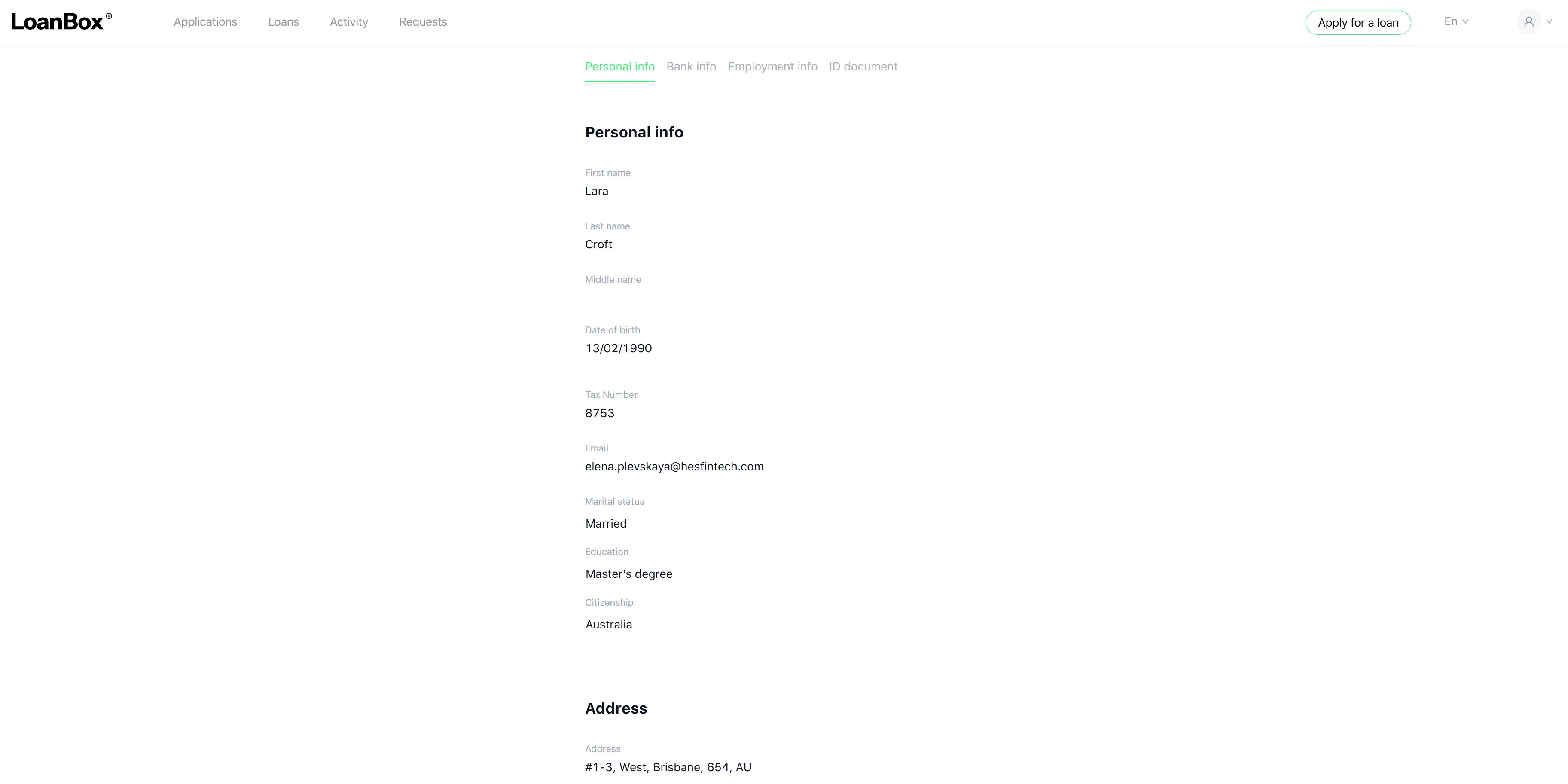
Task: Click the LoanBox logo
Action: [61, 21]
